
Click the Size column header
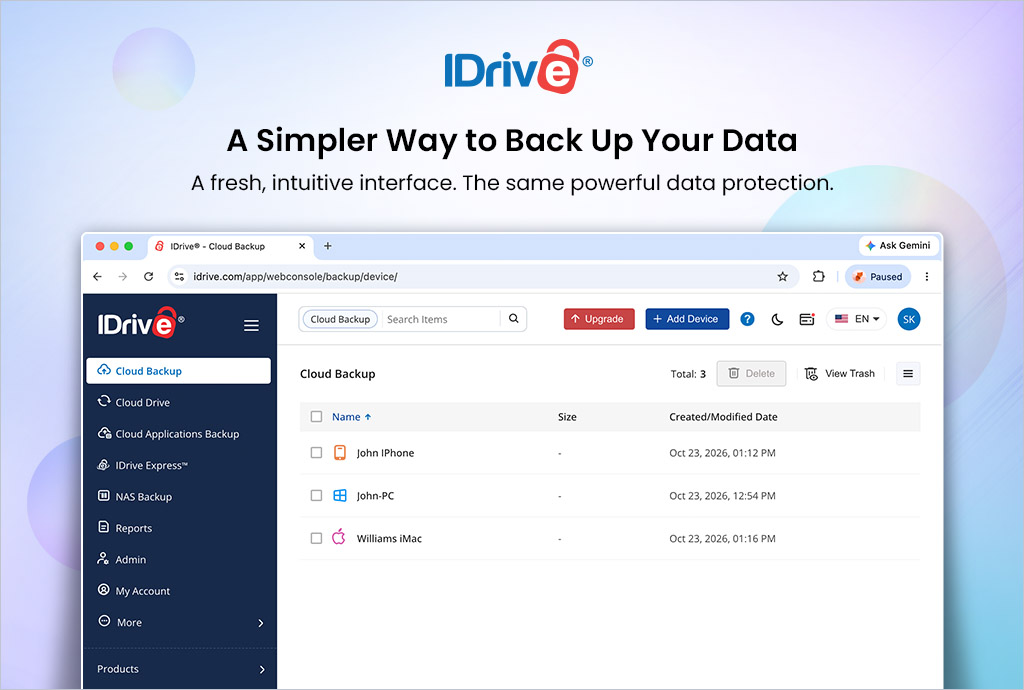[567, 416]
